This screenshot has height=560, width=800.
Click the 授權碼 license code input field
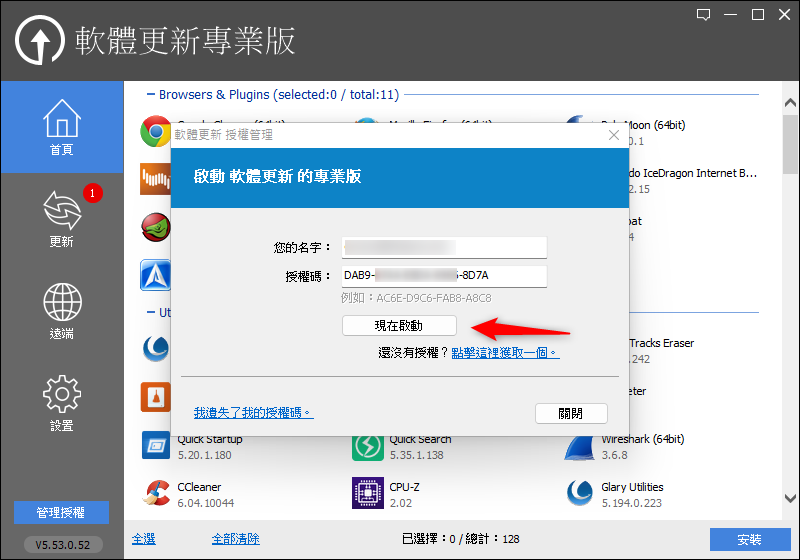point(444,275)
